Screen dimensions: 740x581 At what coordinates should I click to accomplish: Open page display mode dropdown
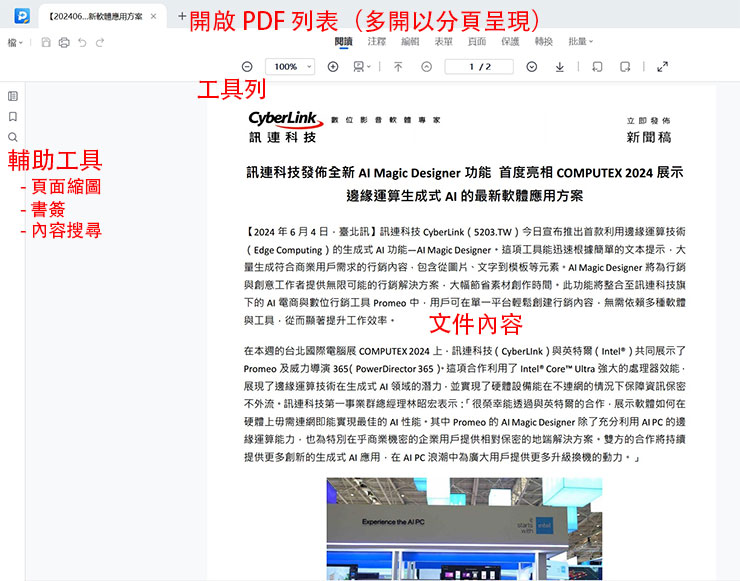tap(362, 67)
